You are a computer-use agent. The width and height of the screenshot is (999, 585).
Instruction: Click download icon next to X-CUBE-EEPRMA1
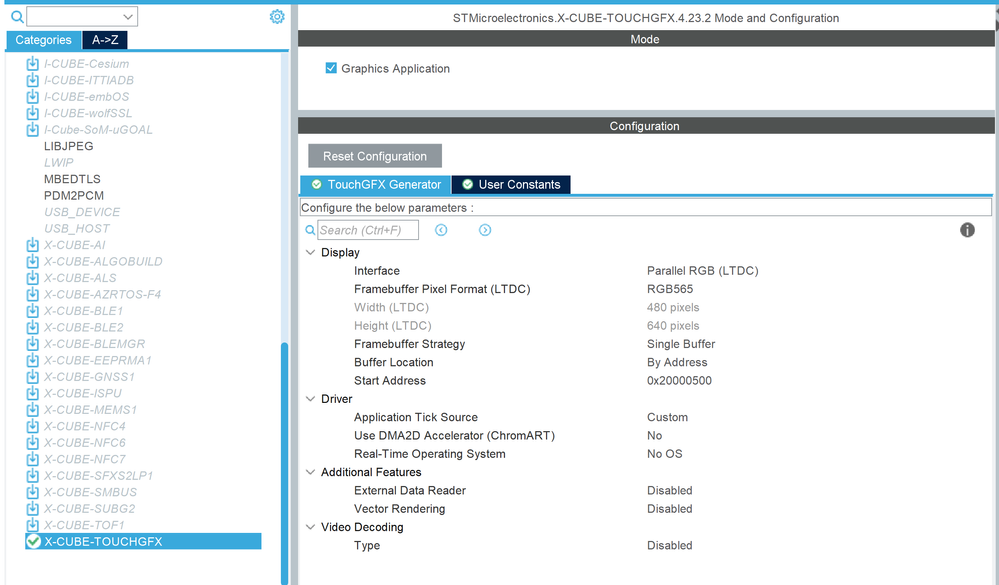point(32,361)
